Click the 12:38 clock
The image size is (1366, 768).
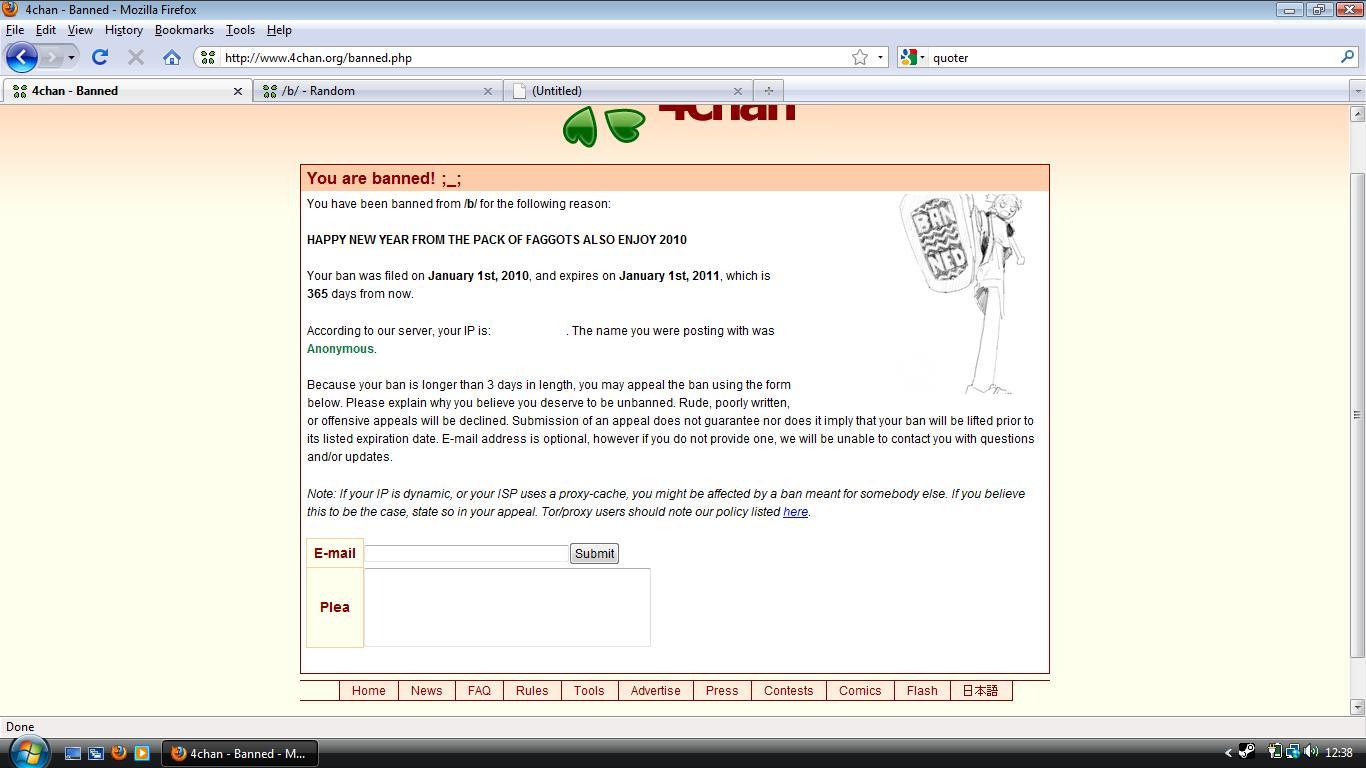coord(1338,753)
